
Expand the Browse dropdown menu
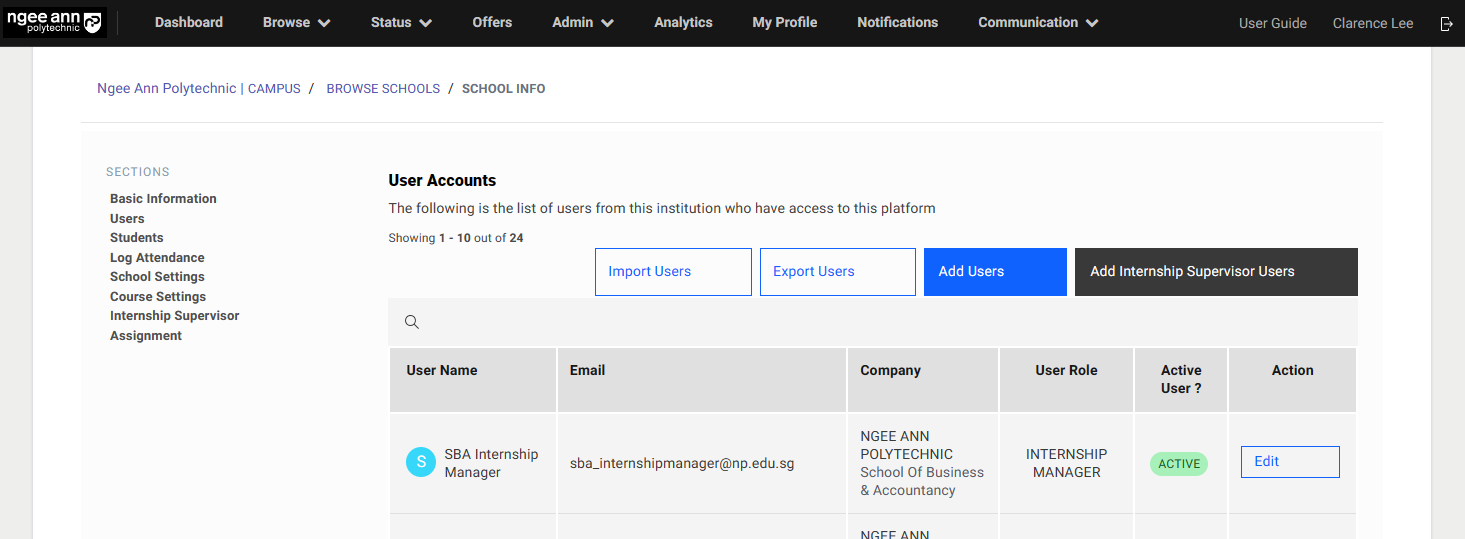[x=296, y=23]
